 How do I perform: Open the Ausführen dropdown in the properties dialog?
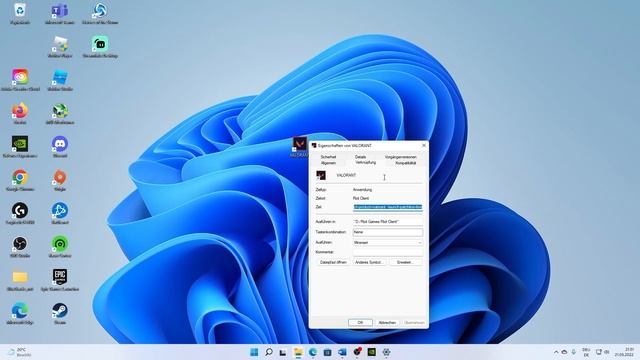tap(388, 242)
